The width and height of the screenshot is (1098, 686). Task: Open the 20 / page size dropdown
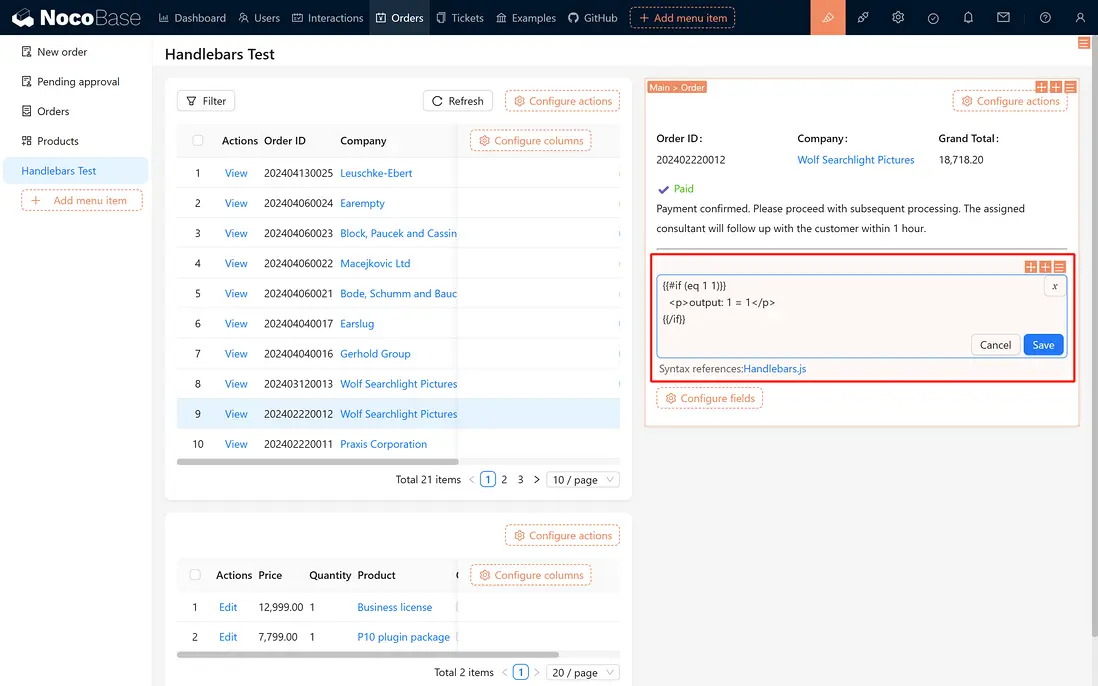[x=585, y=673]
